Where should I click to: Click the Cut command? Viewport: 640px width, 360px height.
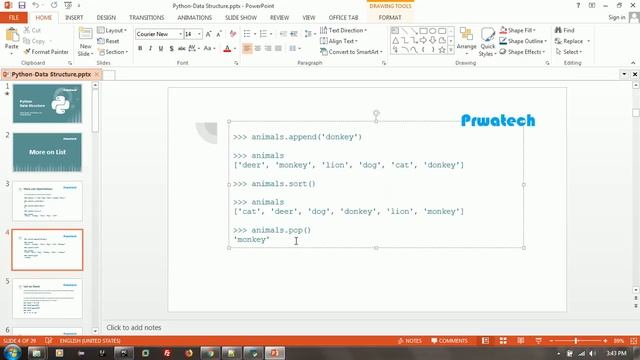coord(32,30)
